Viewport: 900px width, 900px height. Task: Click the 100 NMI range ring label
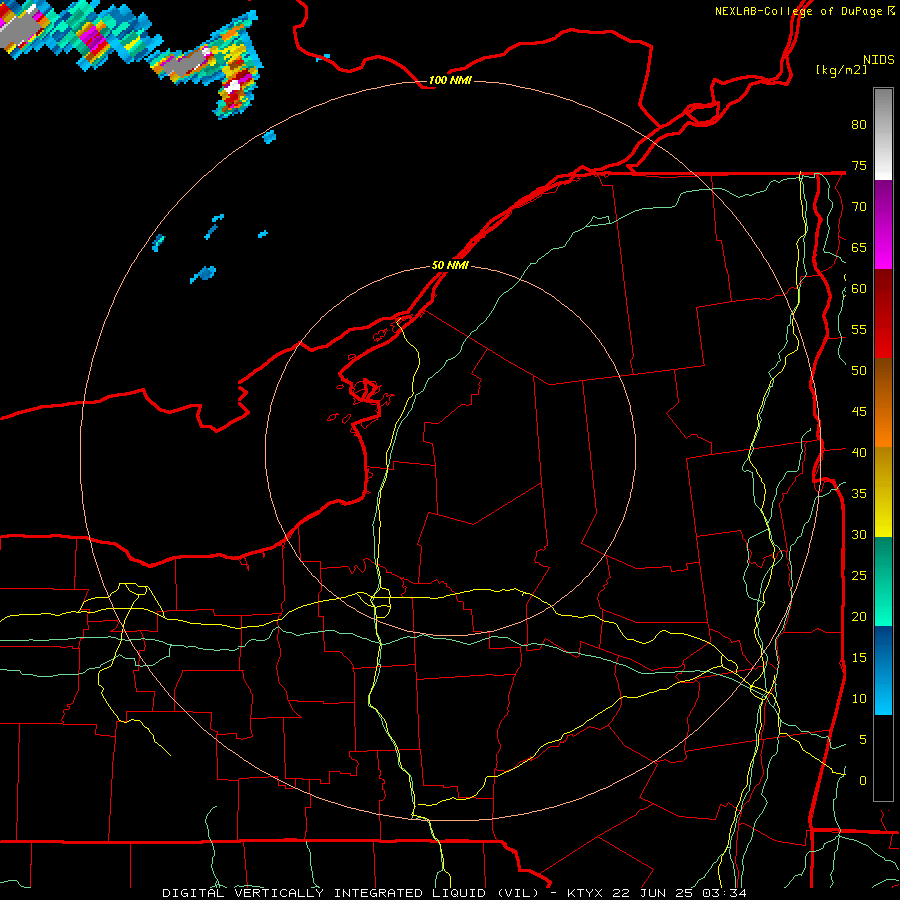450,80
